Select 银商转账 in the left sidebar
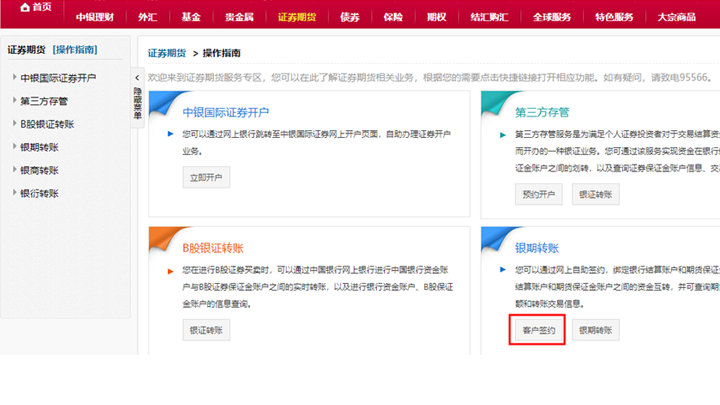The height and width of the screenshot is (405, 720). [39, 170]
